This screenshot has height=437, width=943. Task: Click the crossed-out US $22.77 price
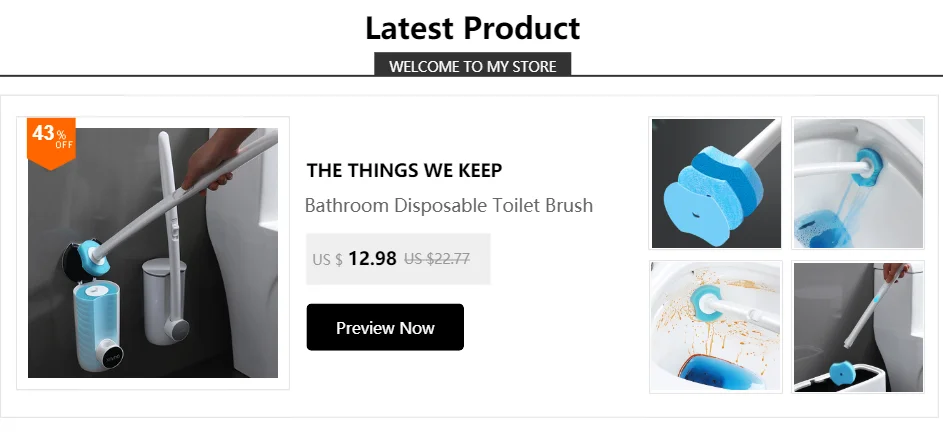coord(437,259)
